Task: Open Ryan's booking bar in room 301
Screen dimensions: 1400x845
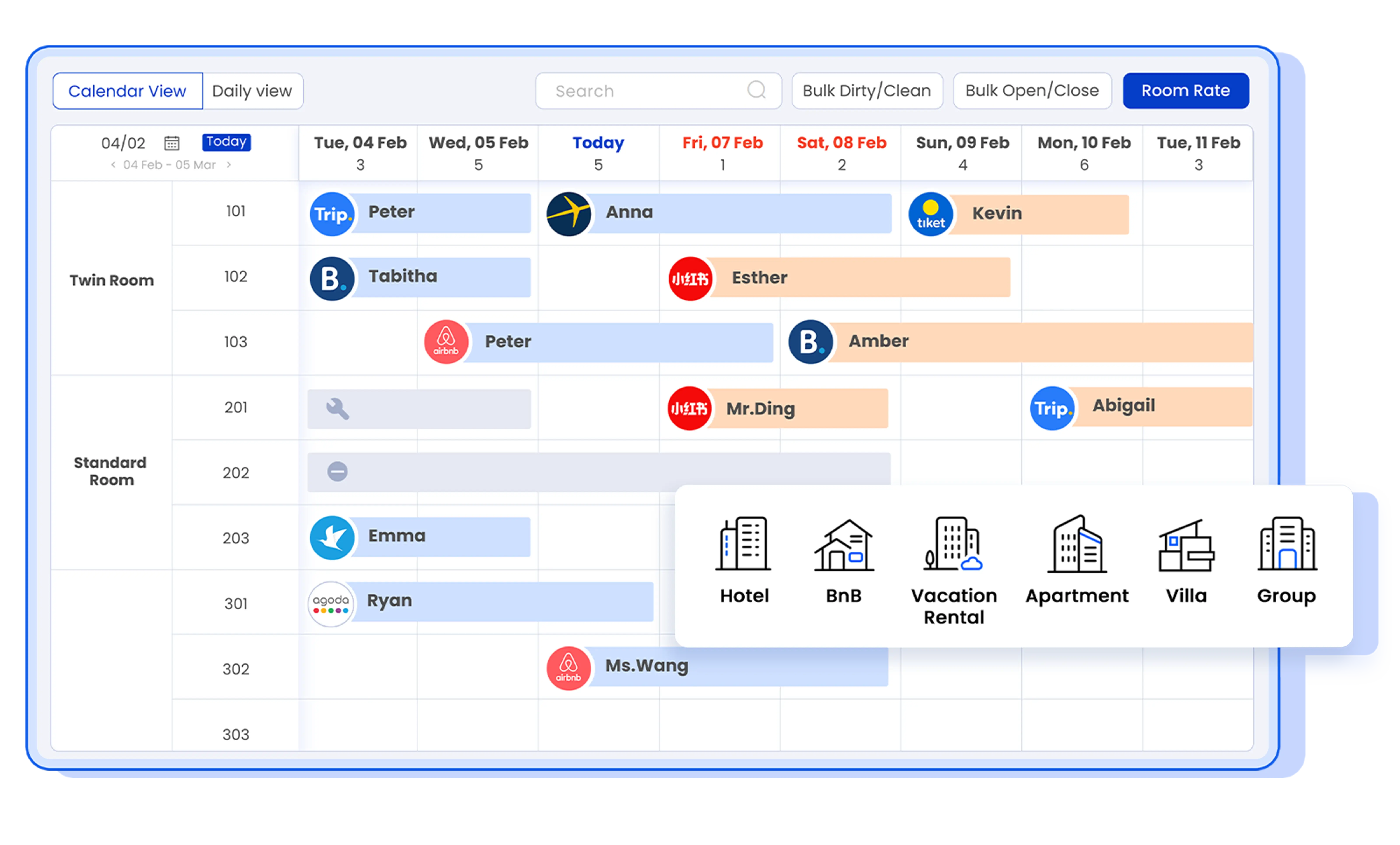Action: [481, 602]
